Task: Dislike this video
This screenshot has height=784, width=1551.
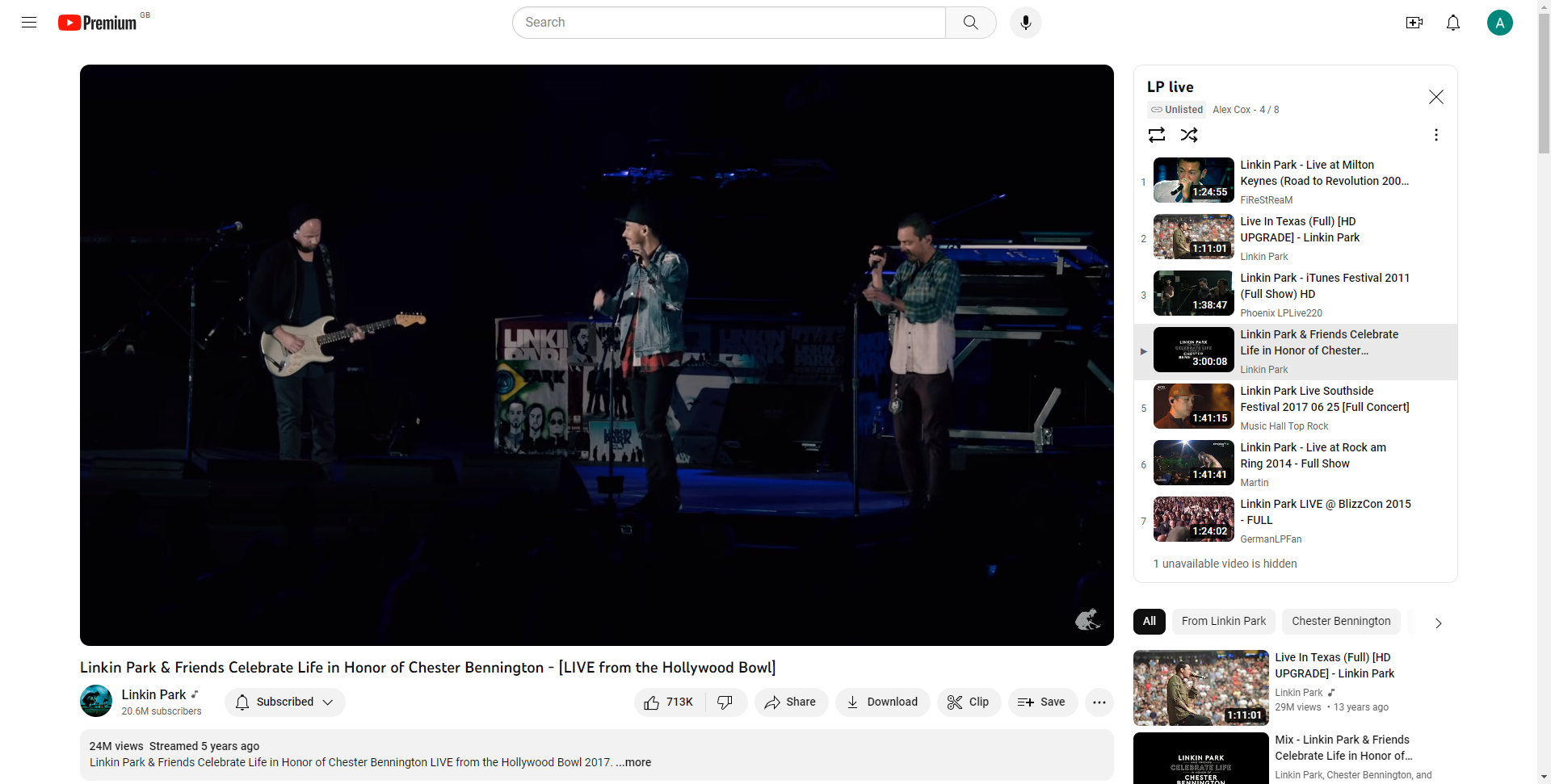Action: click(725, 702)
